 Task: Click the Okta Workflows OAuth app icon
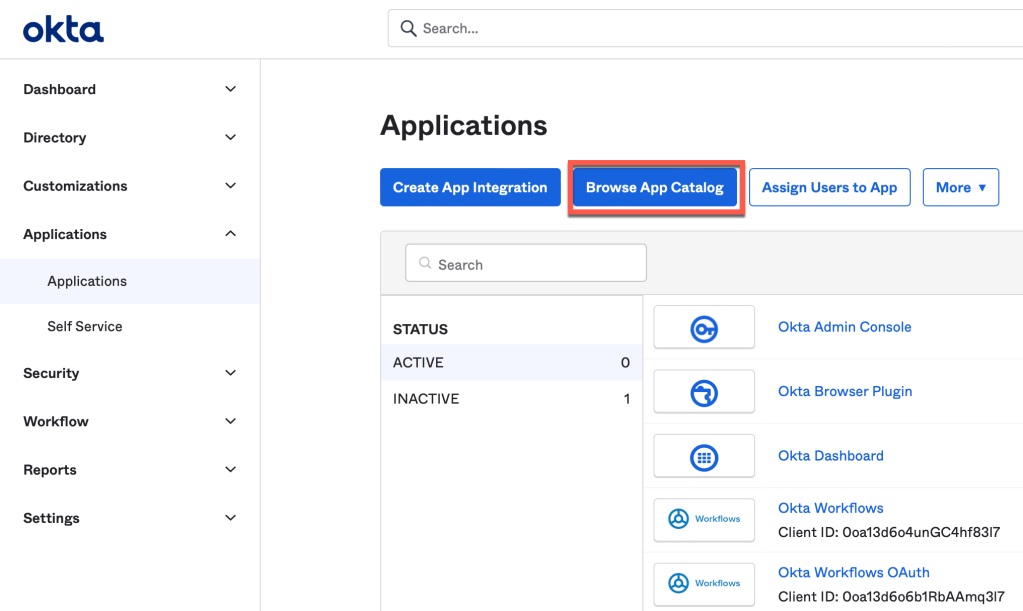click(704, 583)
